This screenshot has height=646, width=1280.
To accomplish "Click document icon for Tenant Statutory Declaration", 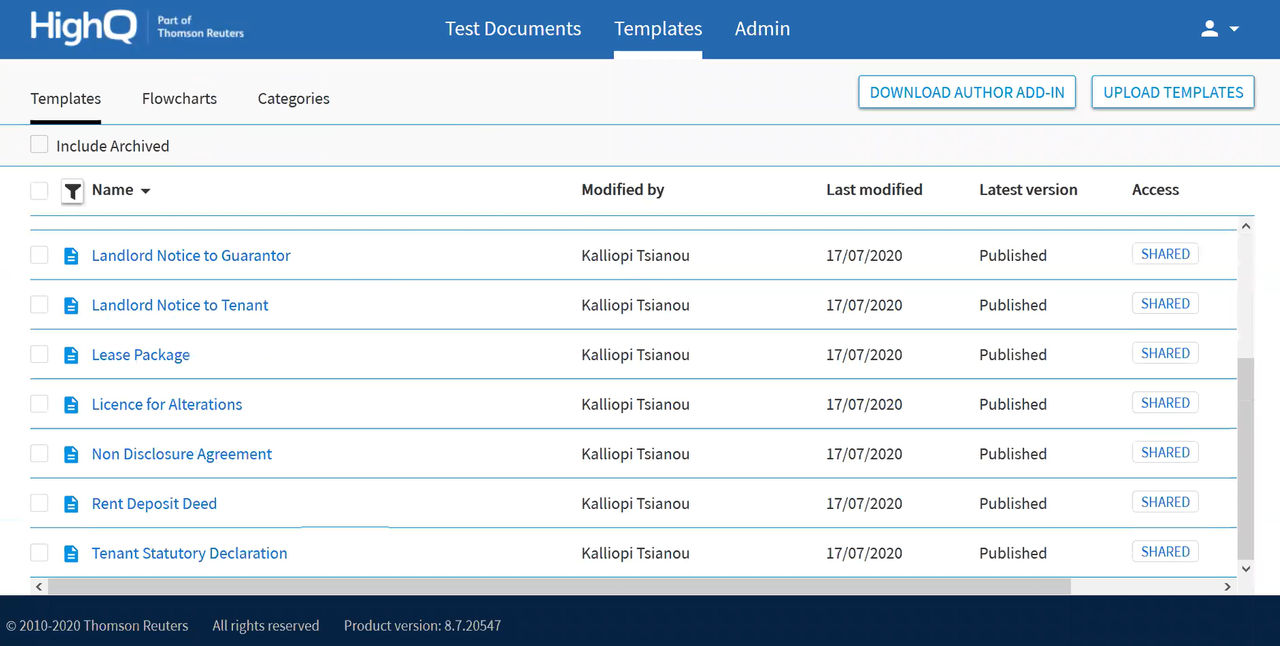I will (71, 554).
